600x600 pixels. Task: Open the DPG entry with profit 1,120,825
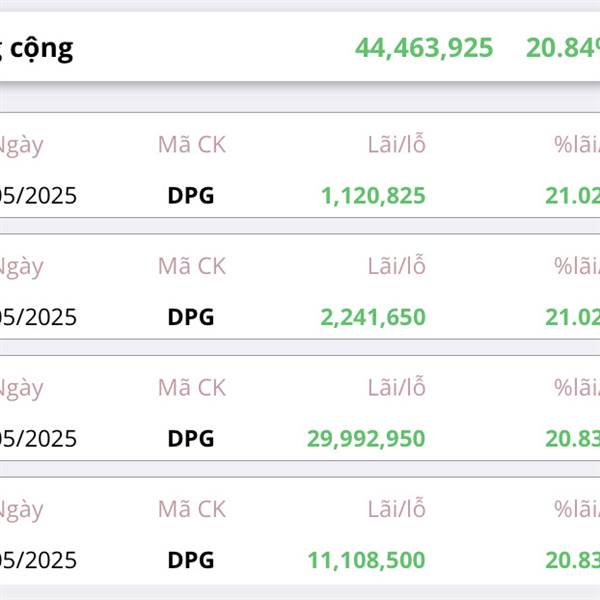[x=300, y=165]
